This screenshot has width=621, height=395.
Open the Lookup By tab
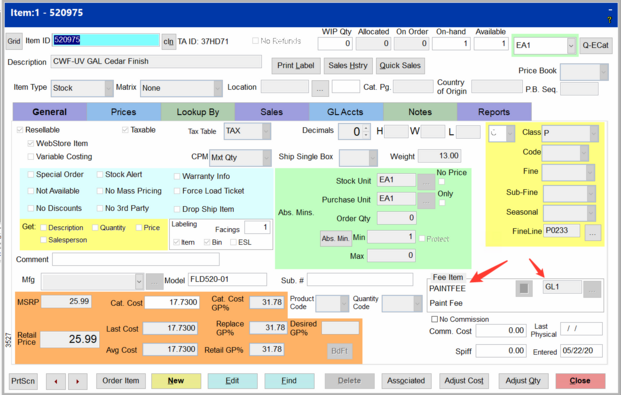click(x=198, y=112)
